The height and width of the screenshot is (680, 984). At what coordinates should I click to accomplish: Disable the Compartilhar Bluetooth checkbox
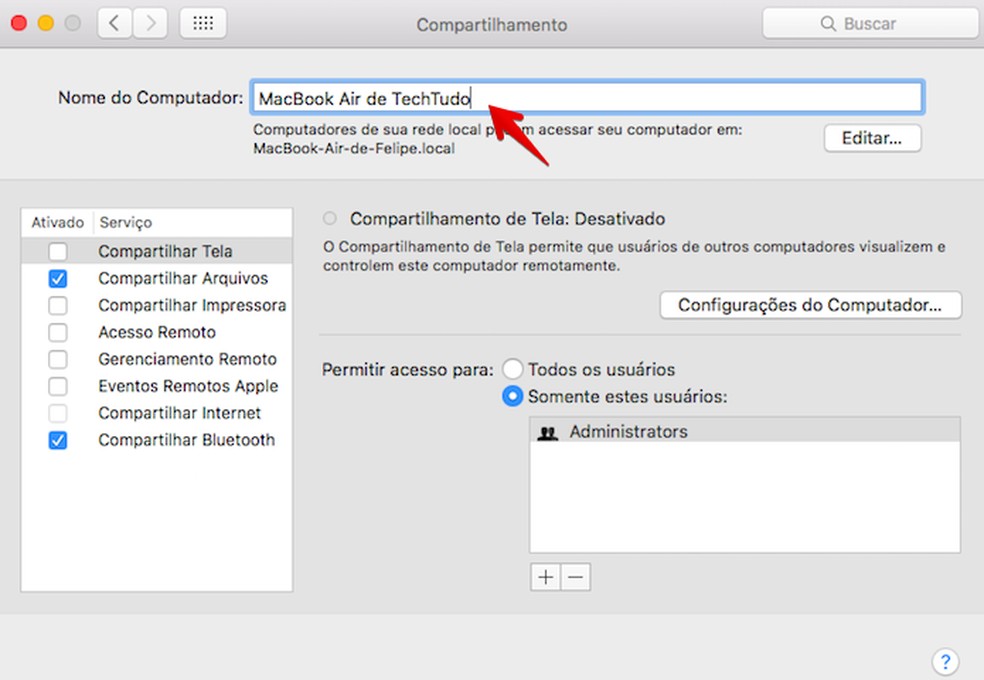click(58, 440)
